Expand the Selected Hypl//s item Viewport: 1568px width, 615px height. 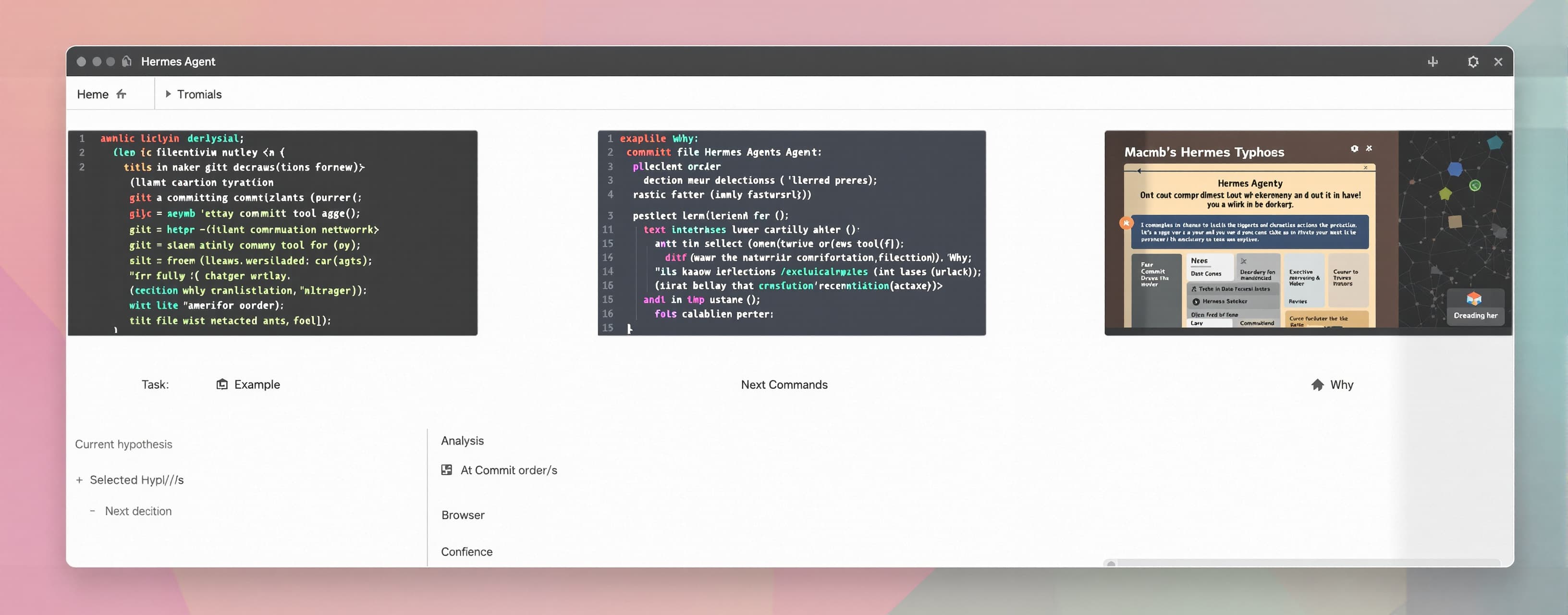click(x=79, y=480)
